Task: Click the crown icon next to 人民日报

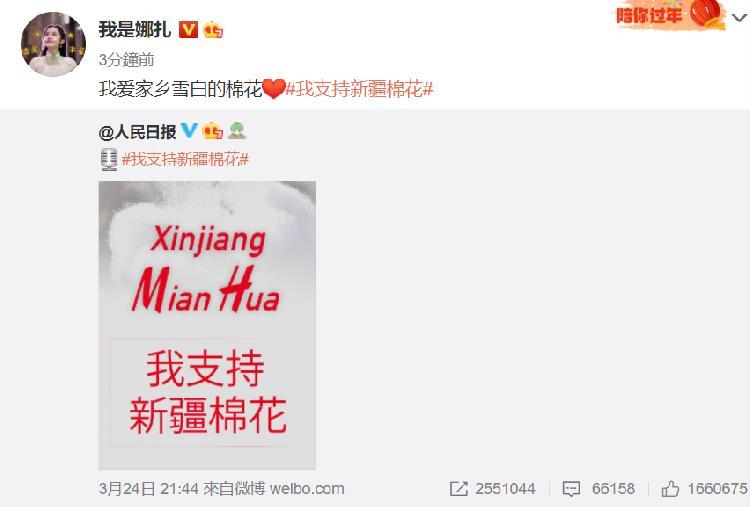Action: tap(212, 131)
